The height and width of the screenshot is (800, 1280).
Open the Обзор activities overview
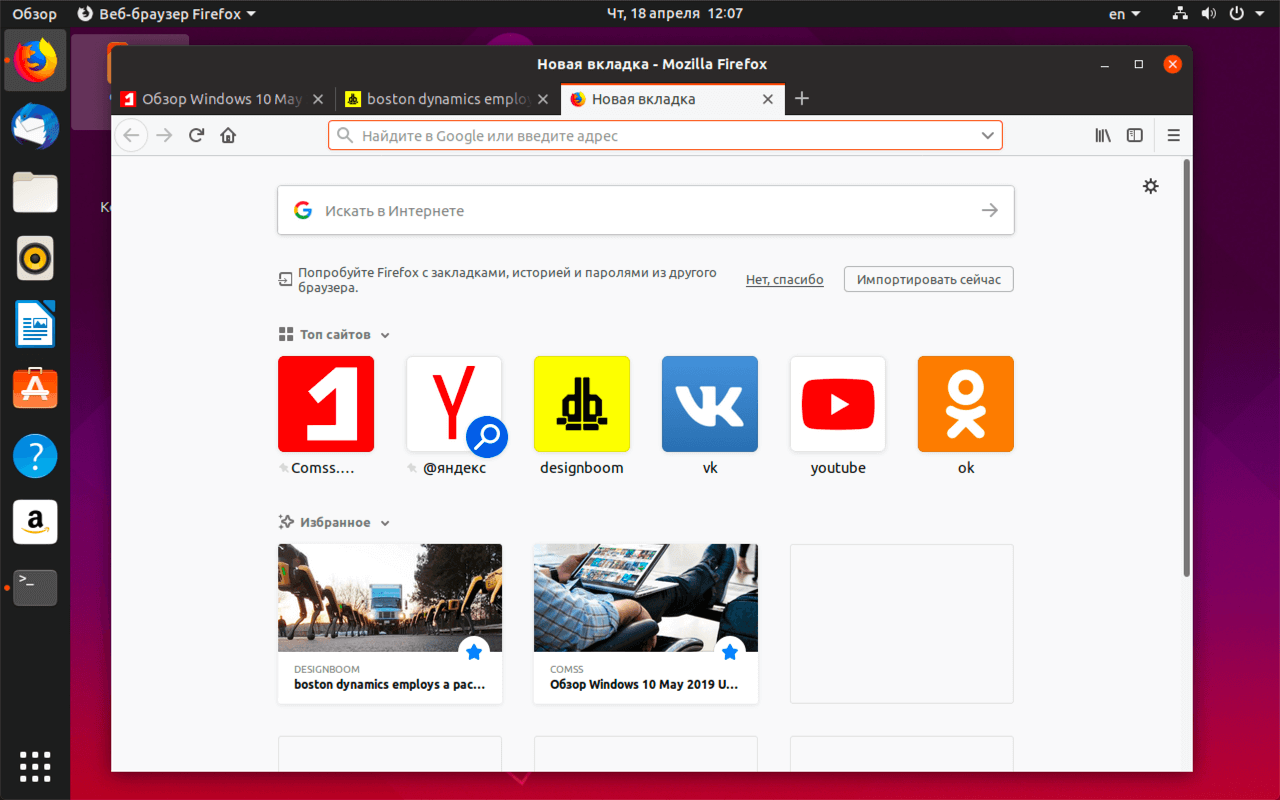(34, 14)
